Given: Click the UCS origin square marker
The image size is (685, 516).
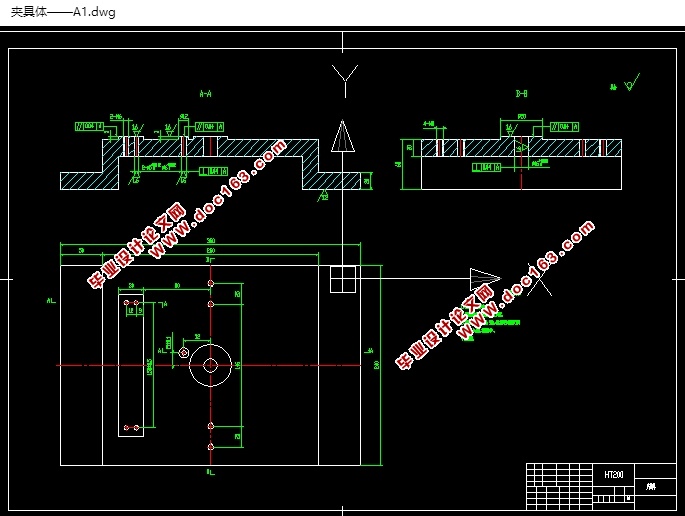Looking at the screenshot, I should (x=342, y=279).
